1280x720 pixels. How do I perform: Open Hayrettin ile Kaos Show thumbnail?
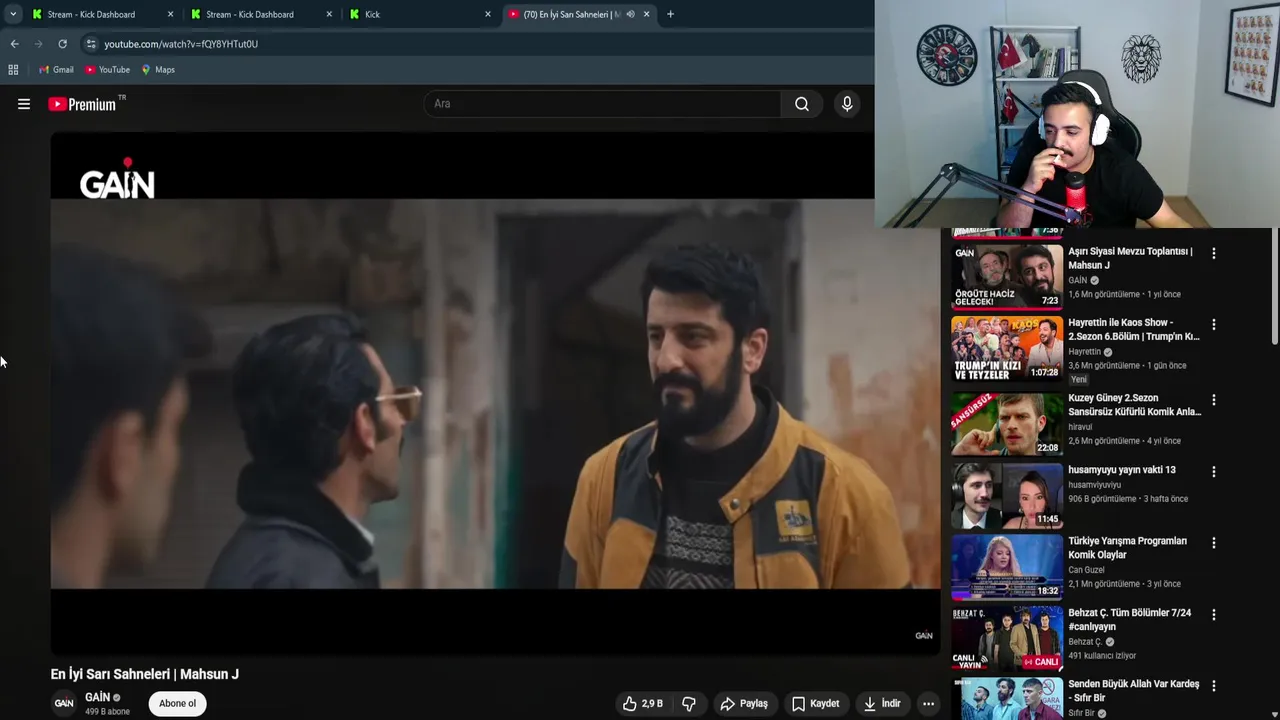coord(1007,348)
